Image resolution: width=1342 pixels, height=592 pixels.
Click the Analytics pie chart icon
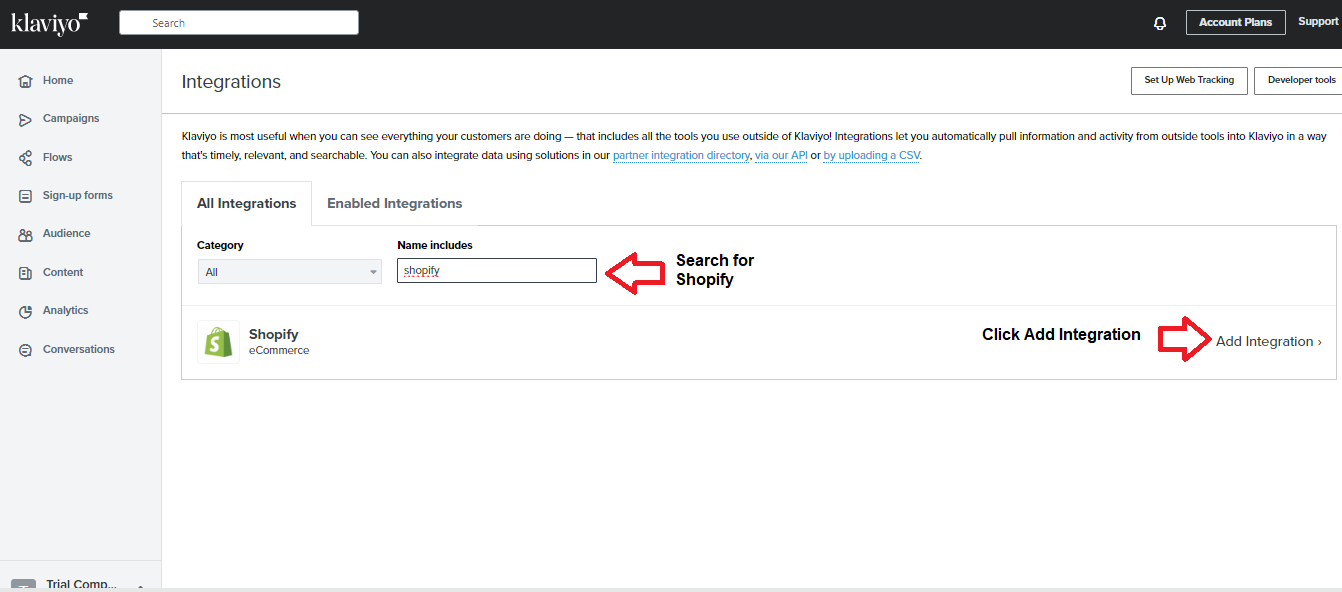pos(26,311)
